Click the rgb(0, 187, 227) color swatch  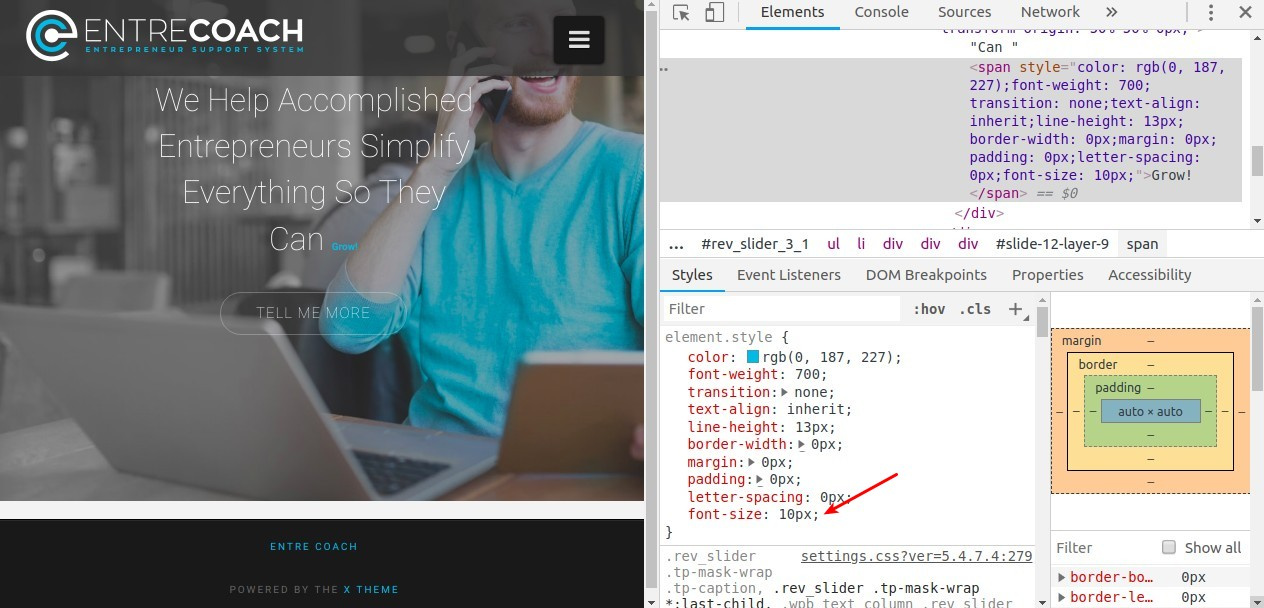coord(753,357)
